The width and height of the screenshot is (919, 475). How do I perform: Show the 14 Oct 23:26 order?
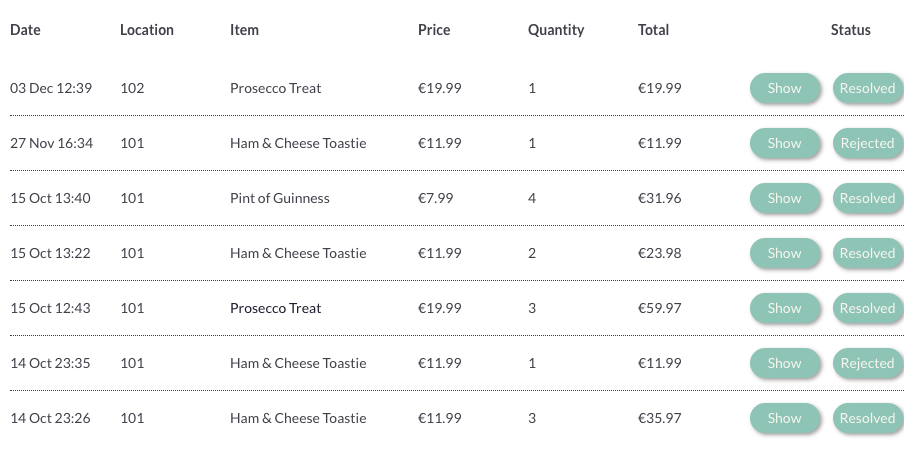click(x=785, y=418)
